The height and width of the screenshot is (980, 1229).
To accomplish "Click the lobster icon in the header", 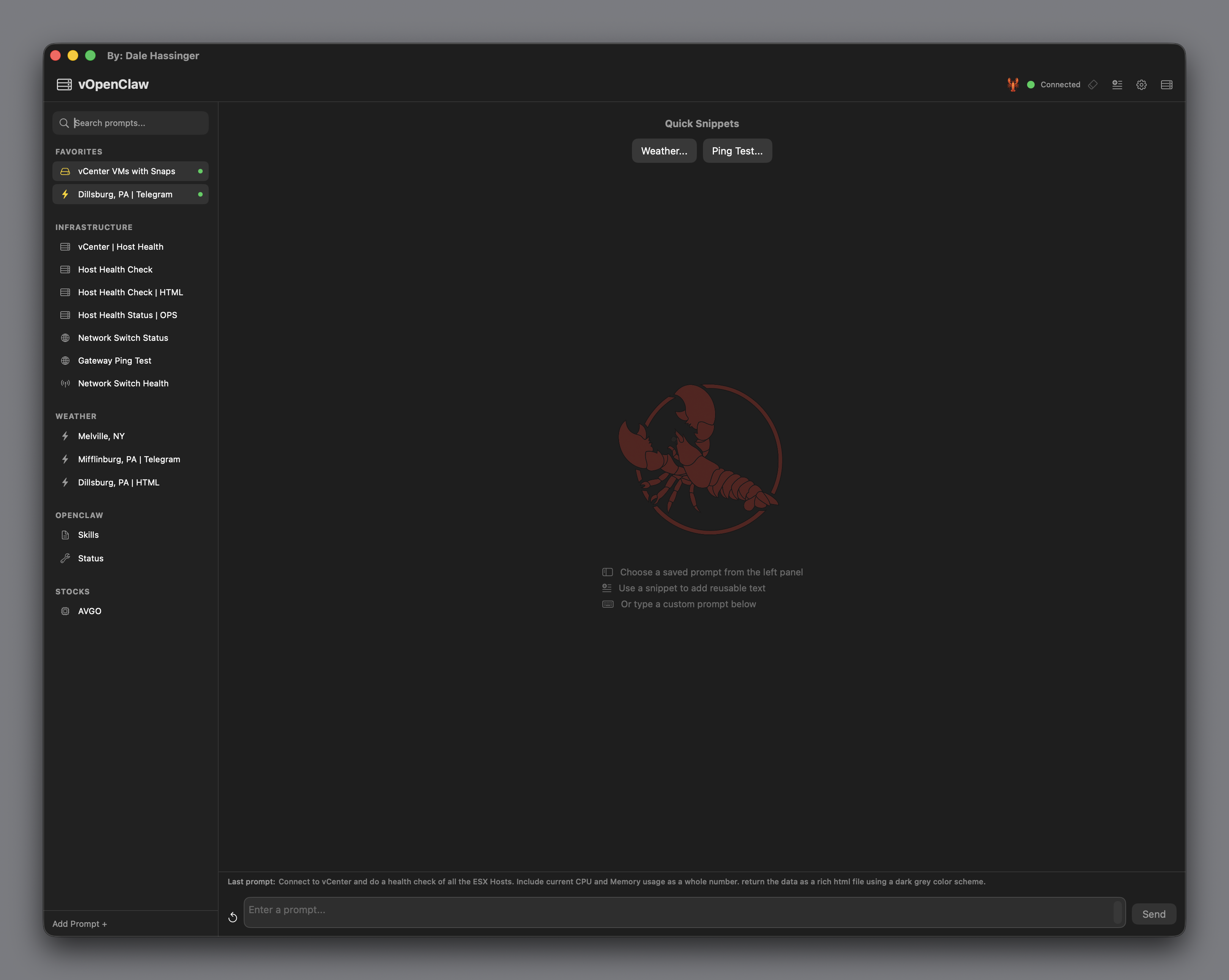I will pyautogui.click(x=1012, y=84).
